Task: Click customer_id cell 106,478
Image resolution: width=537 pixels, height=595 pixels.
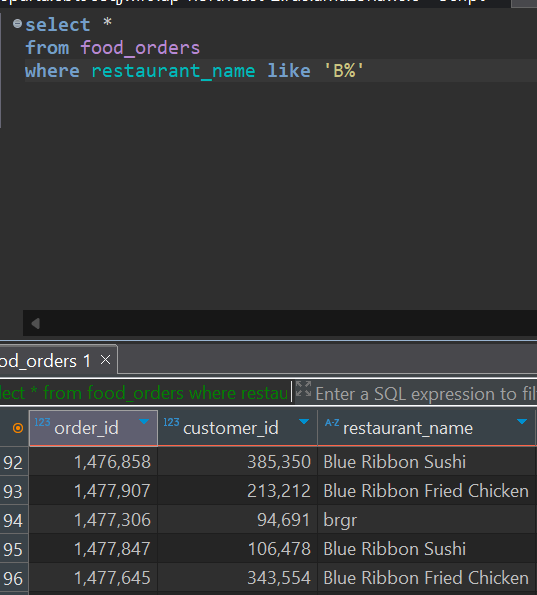Action: [238, 549]
